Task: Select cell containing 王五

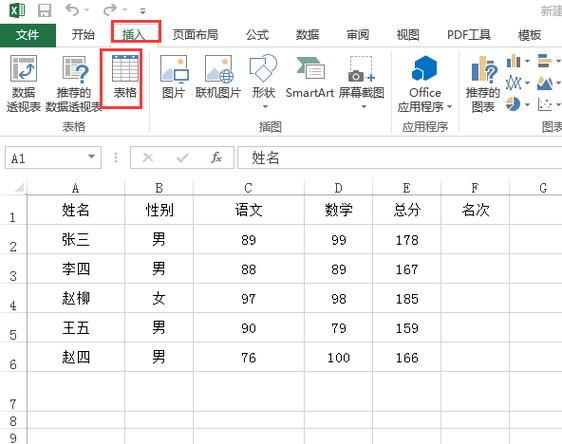Action: point(76,328)
